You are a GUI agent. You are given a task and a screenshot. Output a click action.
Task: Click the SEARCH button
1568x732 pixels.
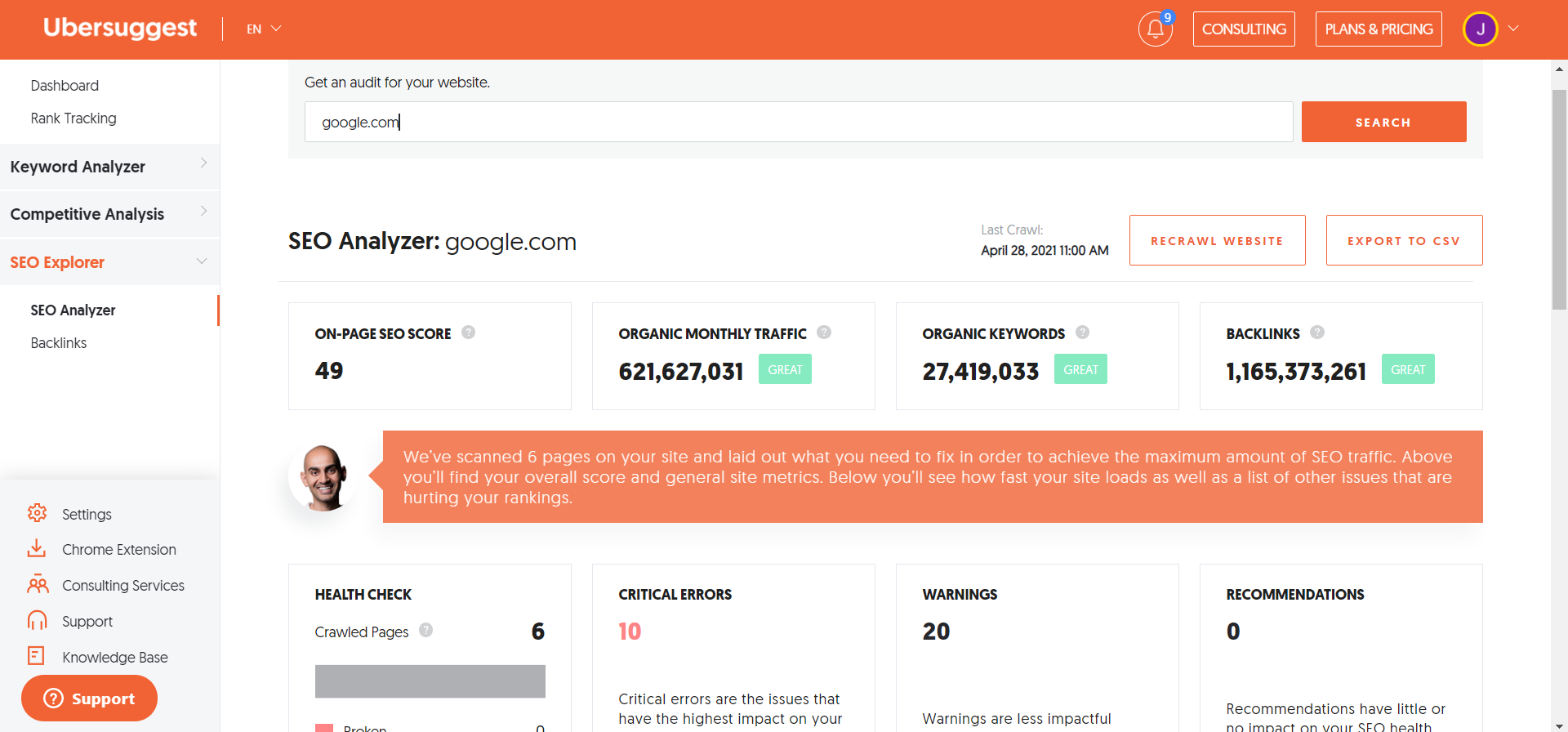point(1383,122)
